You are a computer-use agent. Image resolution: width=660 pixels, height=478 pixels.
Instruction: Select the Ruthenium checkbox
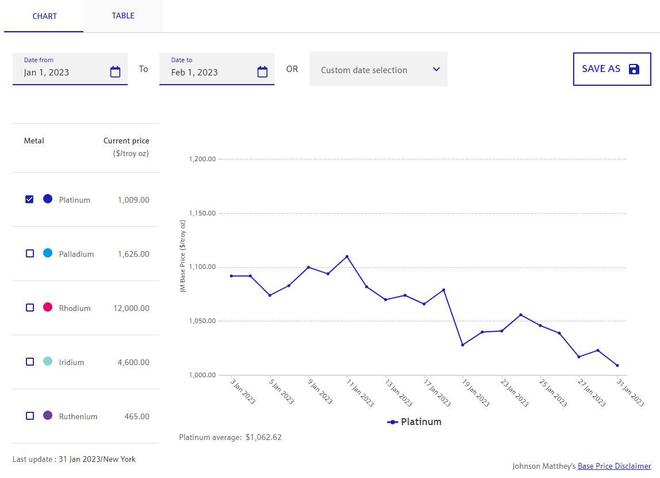point(30,416)
